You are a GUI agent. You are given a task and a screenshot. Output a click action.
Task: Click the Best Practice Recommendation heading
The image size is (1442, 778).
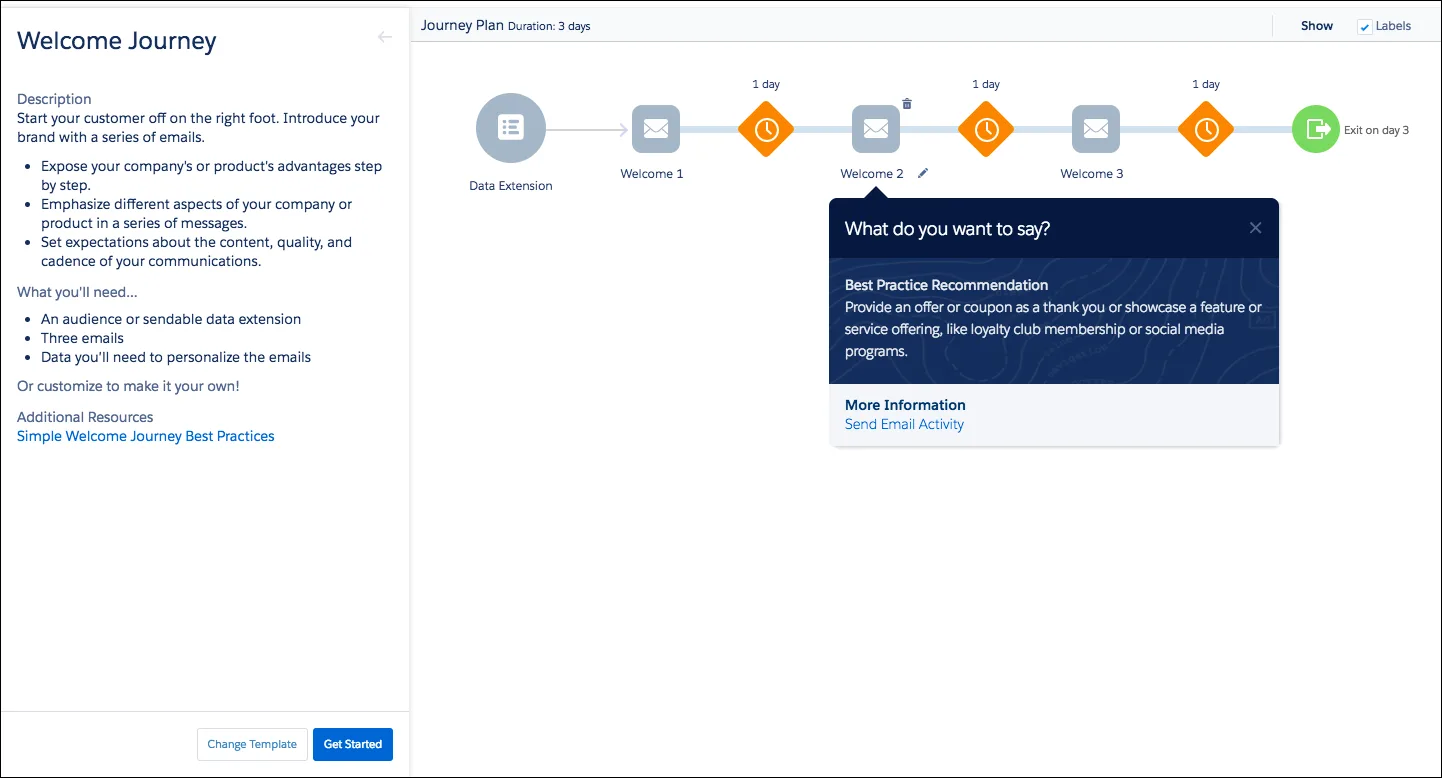(946, 285)
